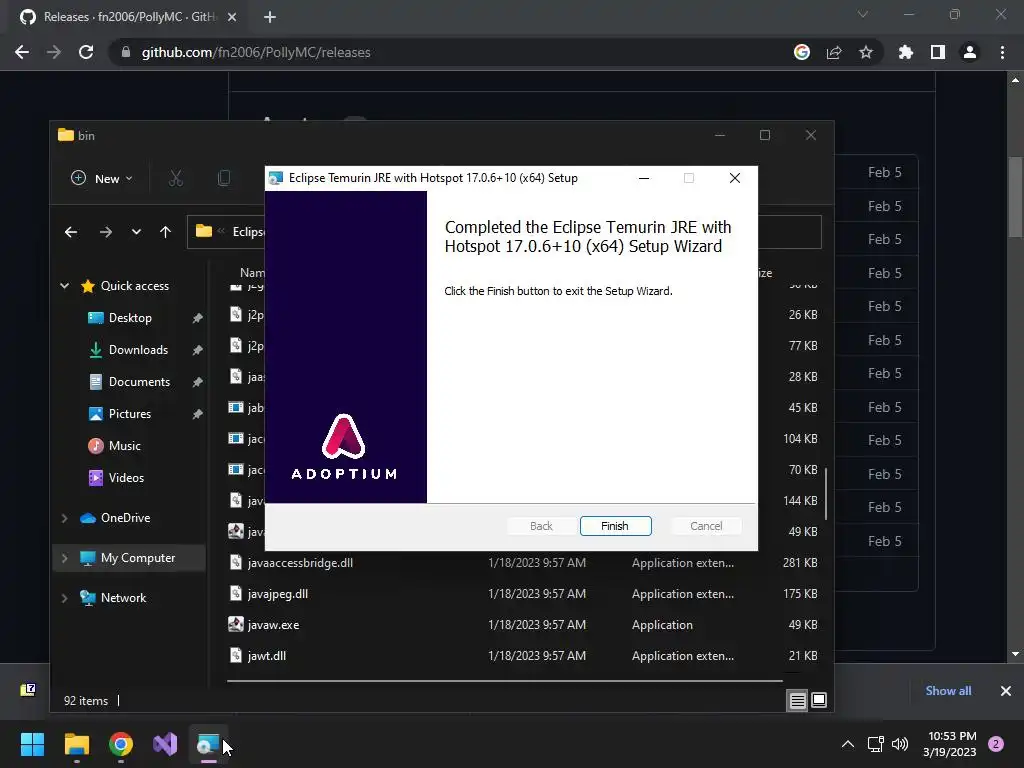
Task: Collapse the Quick access tree node
Action: pos(65,285)
